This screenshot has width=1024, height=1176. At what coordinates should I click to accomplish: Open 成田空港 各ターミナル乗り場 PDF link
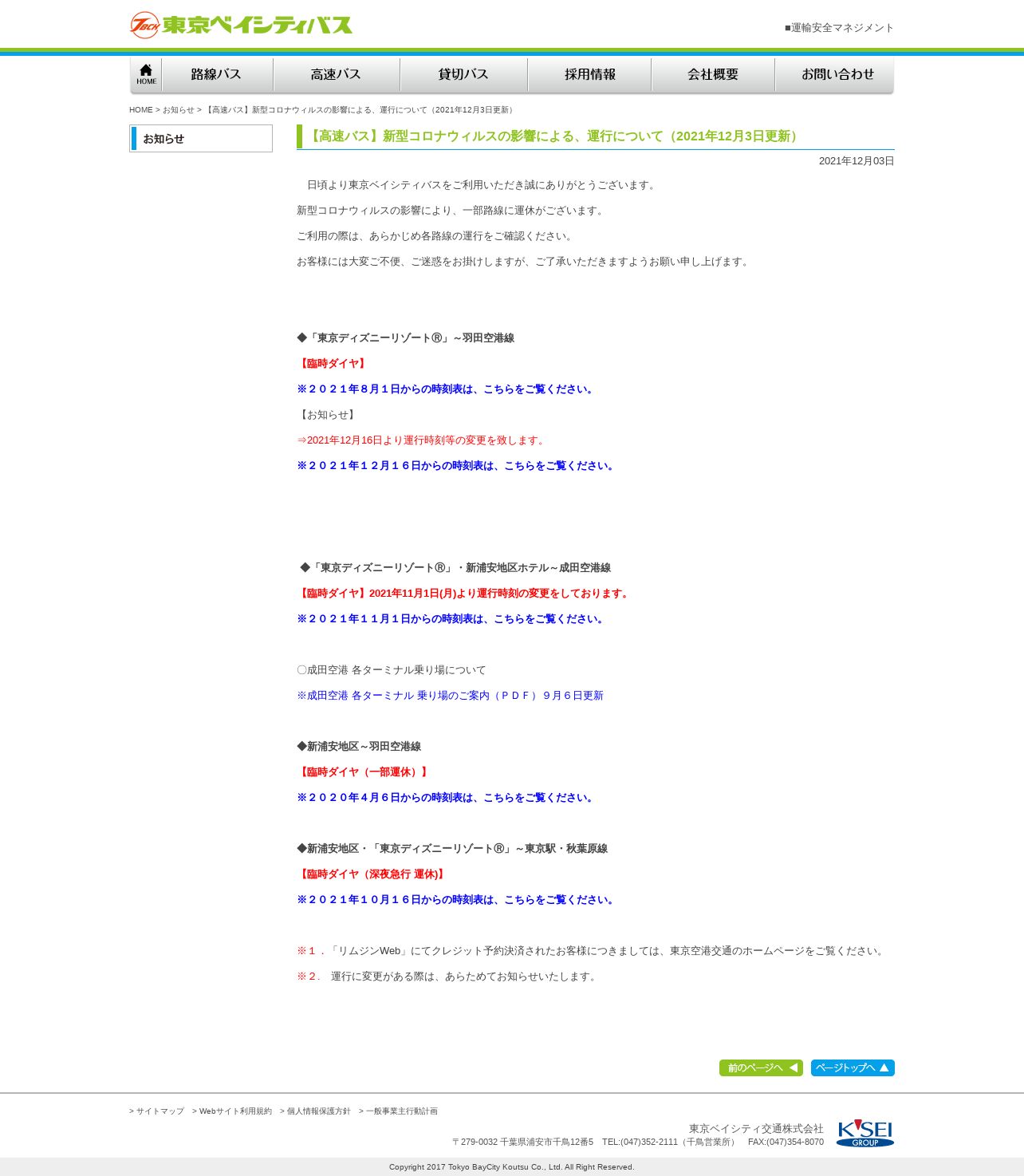click(x=450, y=696)
